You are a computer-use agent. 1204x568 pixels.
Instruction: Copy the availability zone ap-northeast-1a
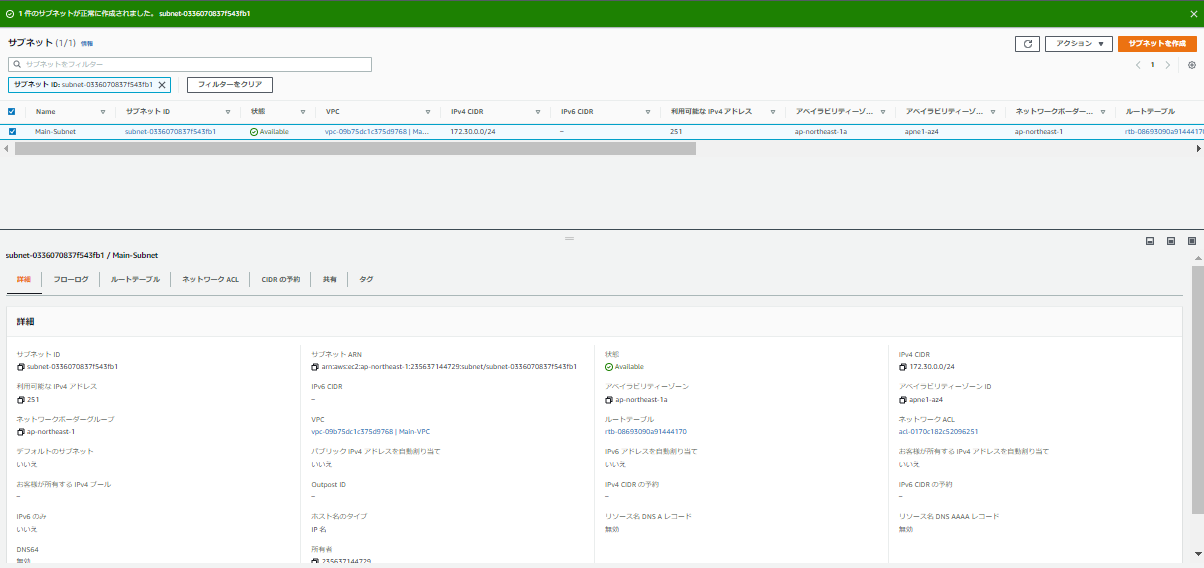(609, 399)
